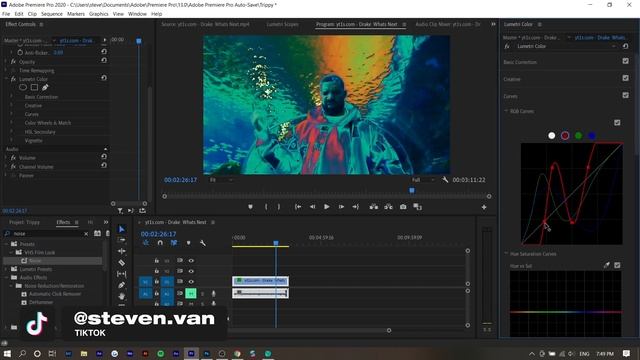
Task: Collapse RGB Curves section
Action: coord(506,111)
